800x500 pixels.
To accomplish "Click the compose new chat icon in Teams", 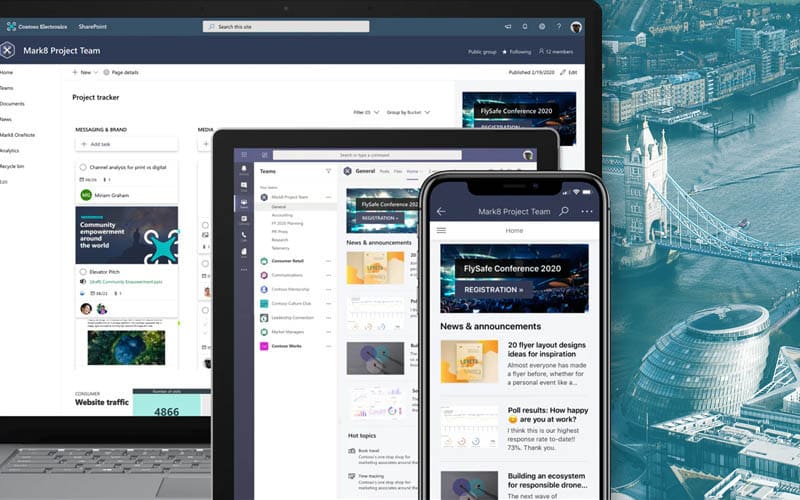I will (x=265, y=155).
